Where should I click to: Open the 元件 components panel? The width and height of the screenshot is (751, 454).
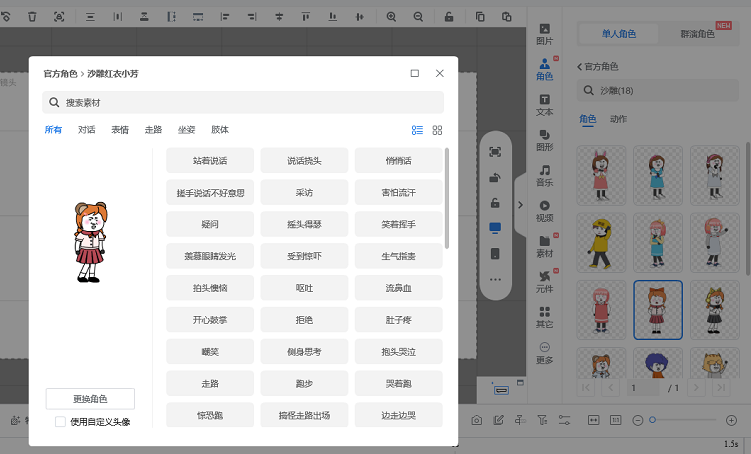click(x=545, y=283)
